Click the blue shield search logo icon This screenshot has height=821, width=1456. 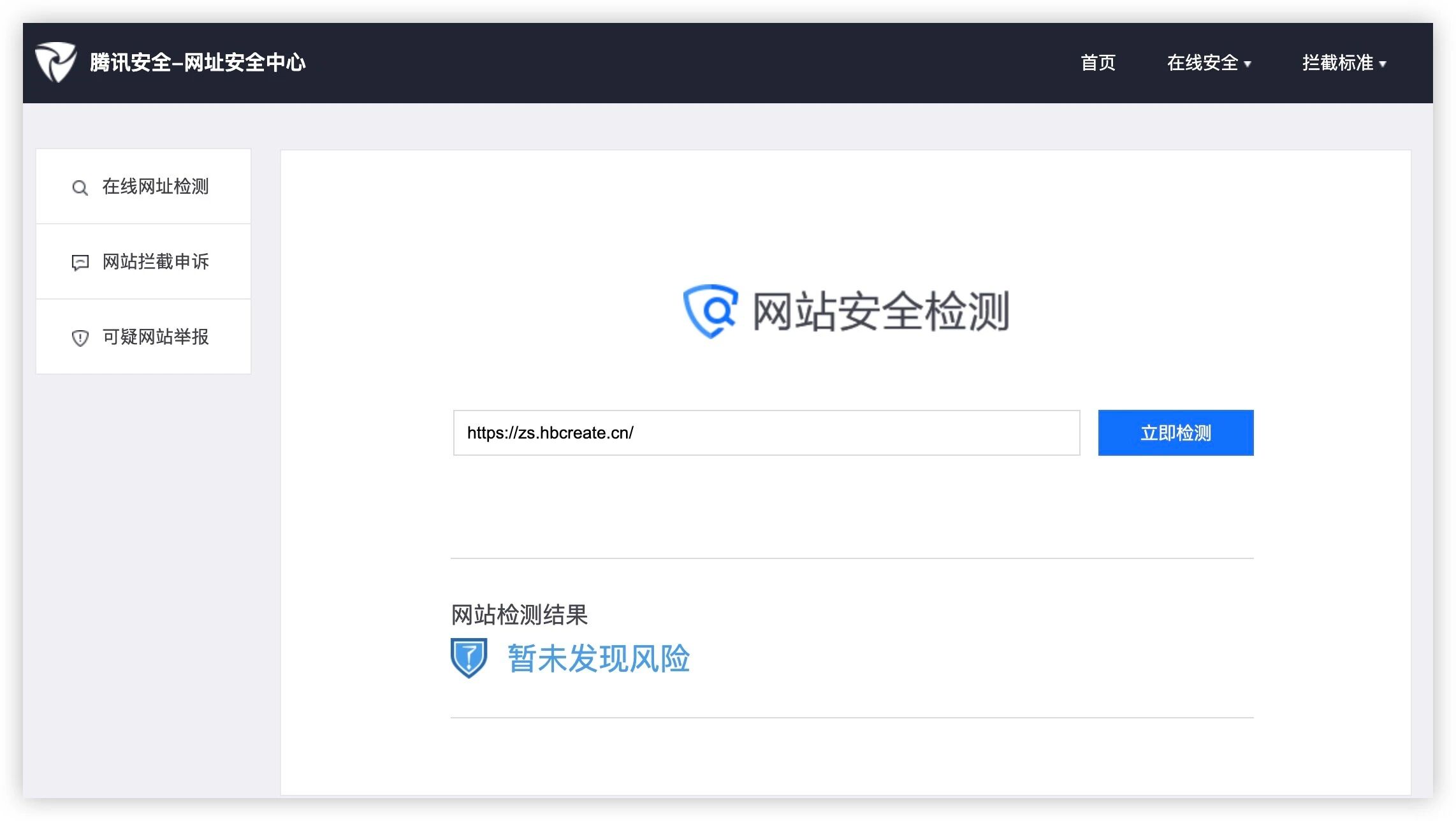tap(710, 311)
